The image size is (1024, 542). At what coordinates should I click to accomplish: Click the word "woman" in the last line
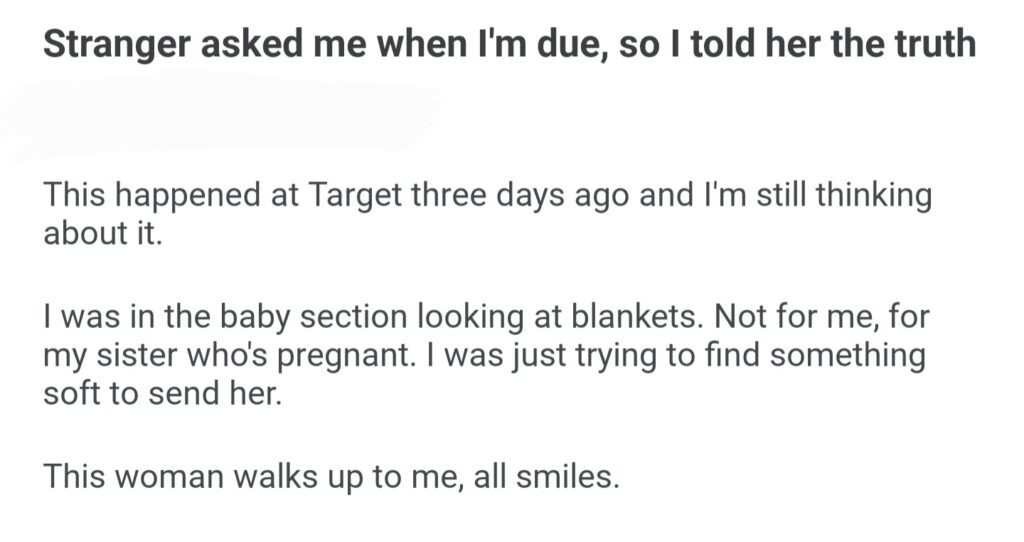[x=170, y=475]
